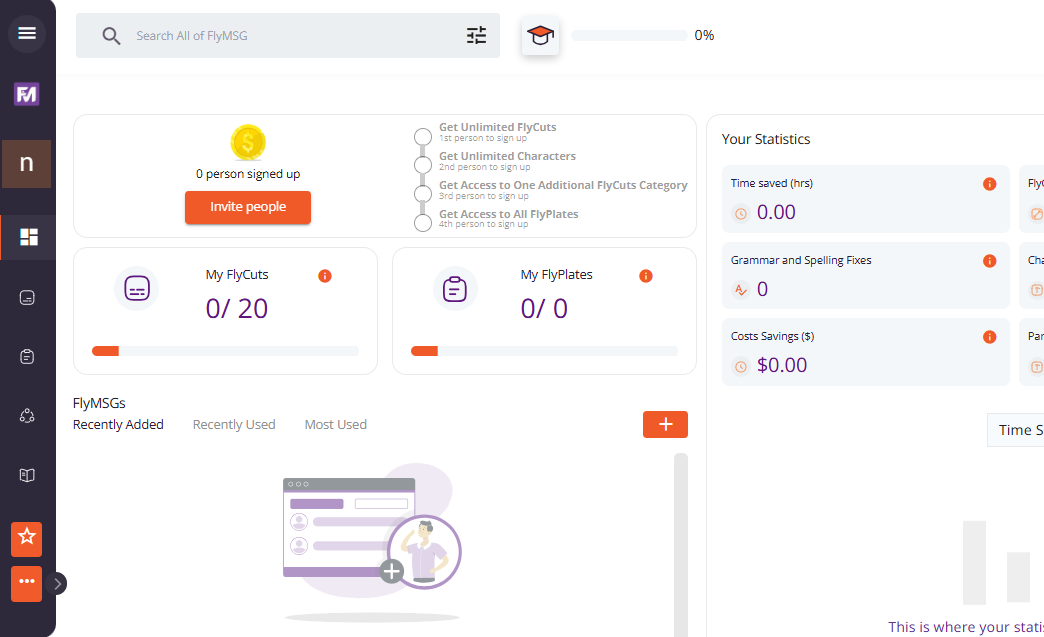The height and width of the screenshot is (637, 1044).
Task: Open the Time S... chart dropdown
Action: [1015, 430]
